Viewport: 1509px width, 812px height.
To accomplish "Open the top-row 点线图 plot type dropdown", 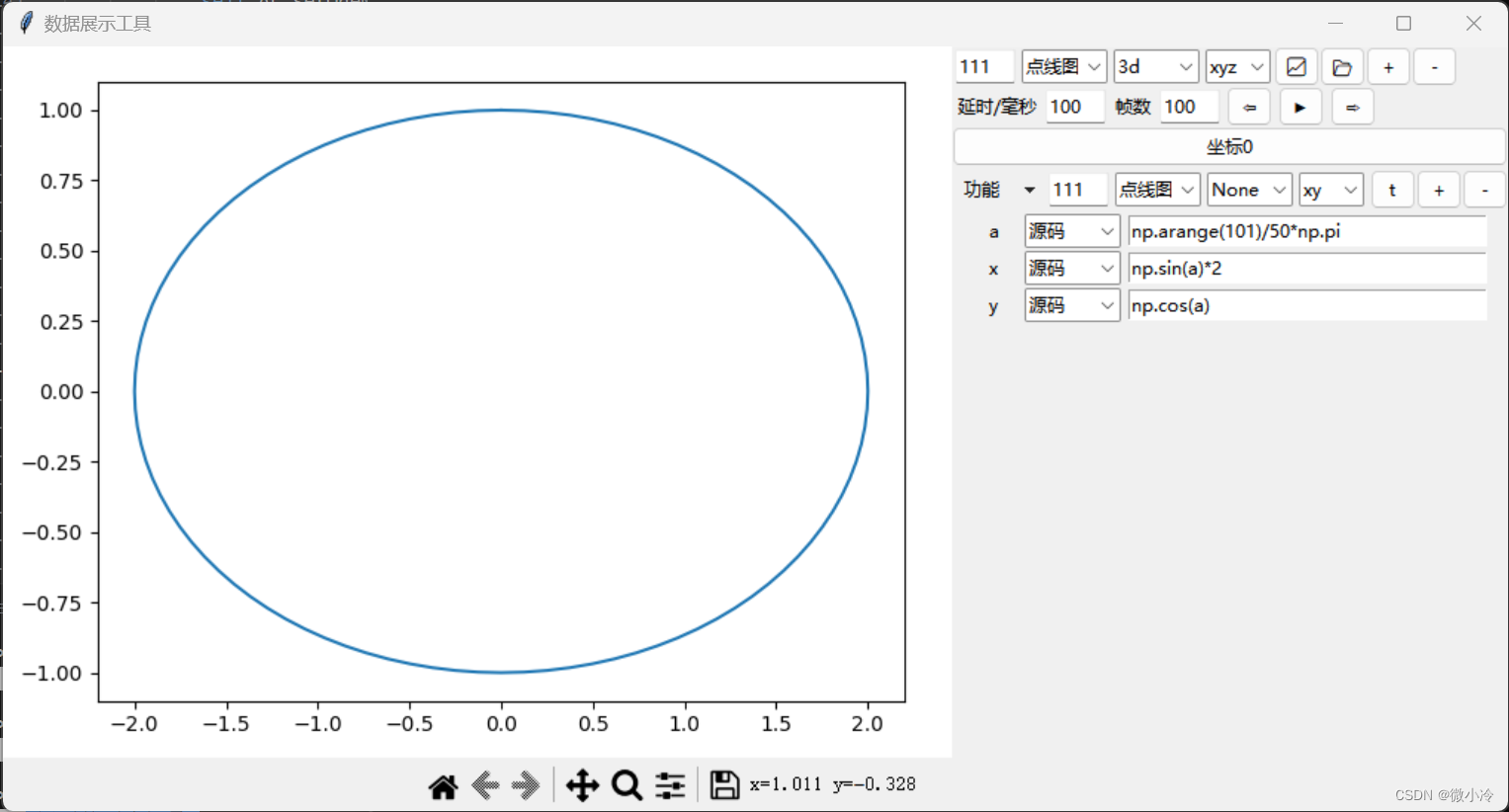I will coord(1064,67).
